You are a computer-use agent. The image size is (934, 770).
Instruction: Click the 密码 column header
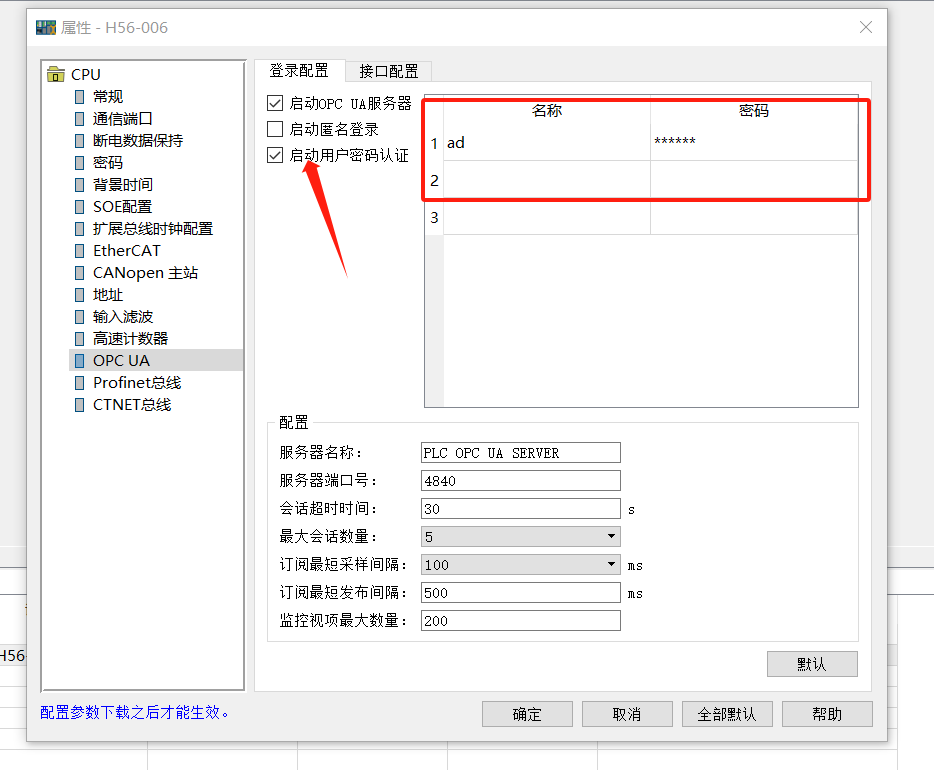[754, 111]
